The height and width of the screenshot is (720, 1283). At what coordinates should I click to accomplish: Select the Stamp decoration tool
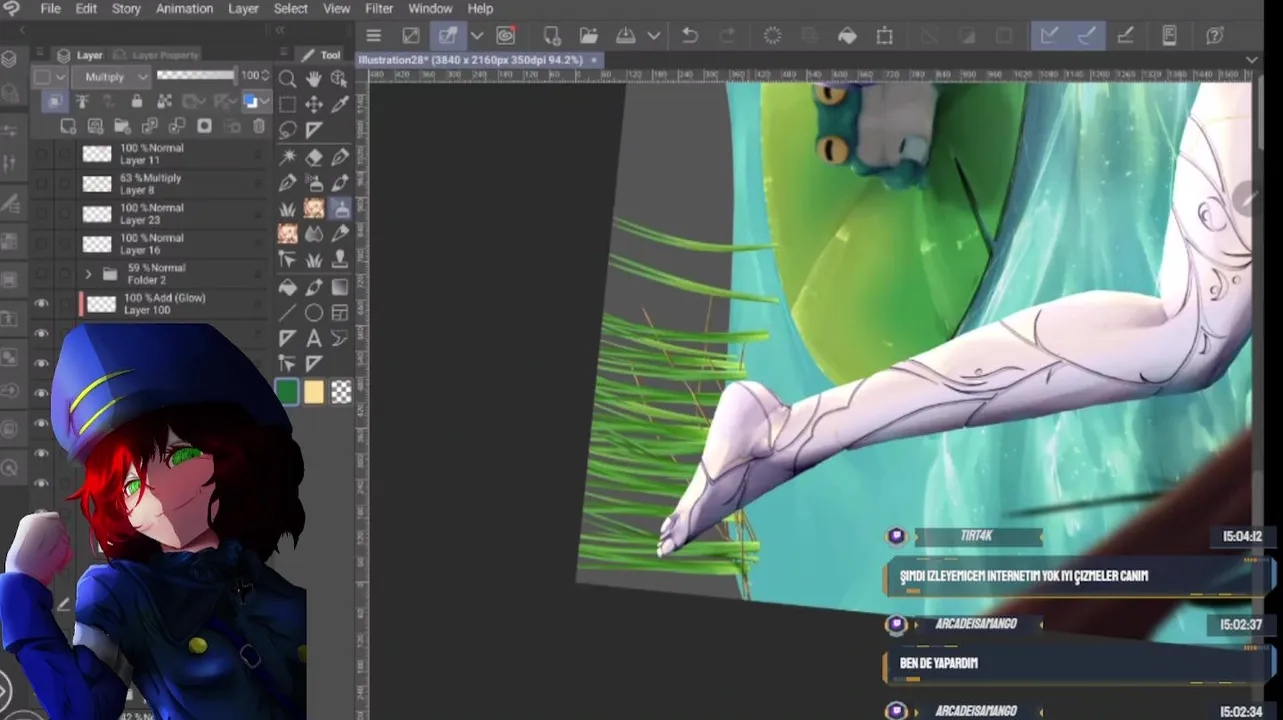coord(340,260)
